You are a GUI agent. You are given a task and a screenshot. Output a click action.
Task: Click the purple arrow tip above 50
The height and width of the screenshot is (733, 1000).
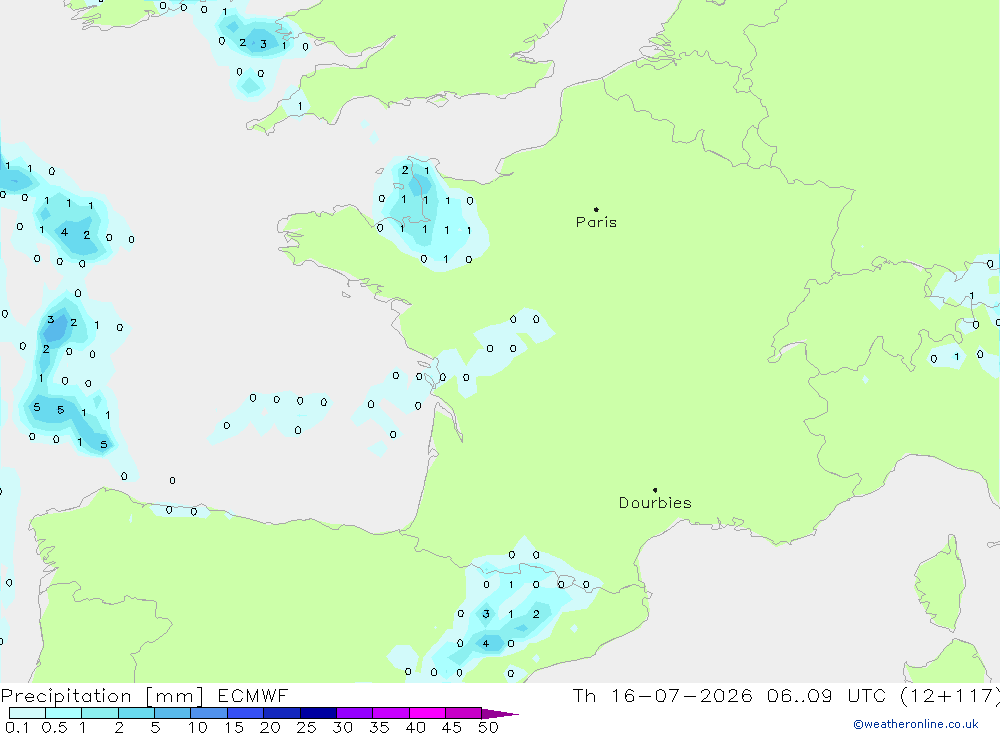click(x=501, y=714)
